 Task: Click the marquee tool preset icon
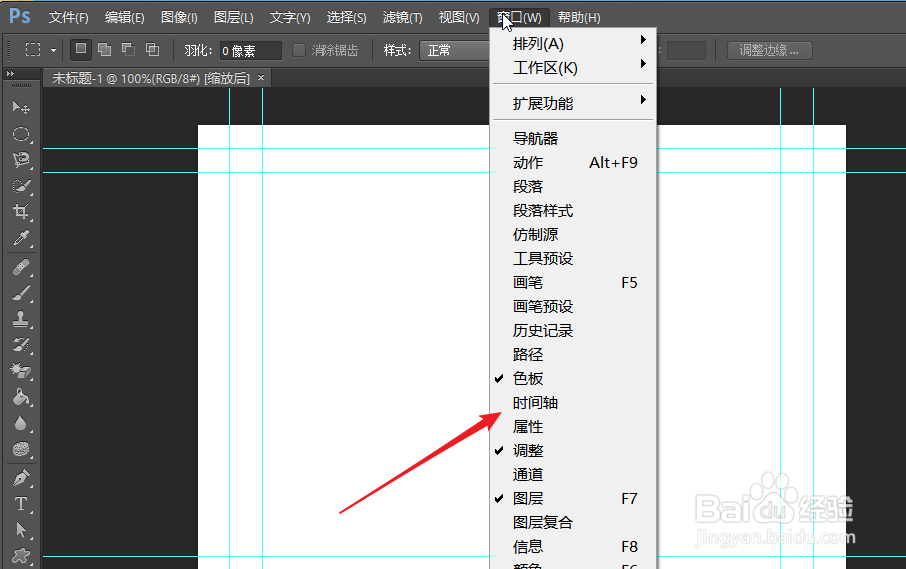[x=33, y=50]
